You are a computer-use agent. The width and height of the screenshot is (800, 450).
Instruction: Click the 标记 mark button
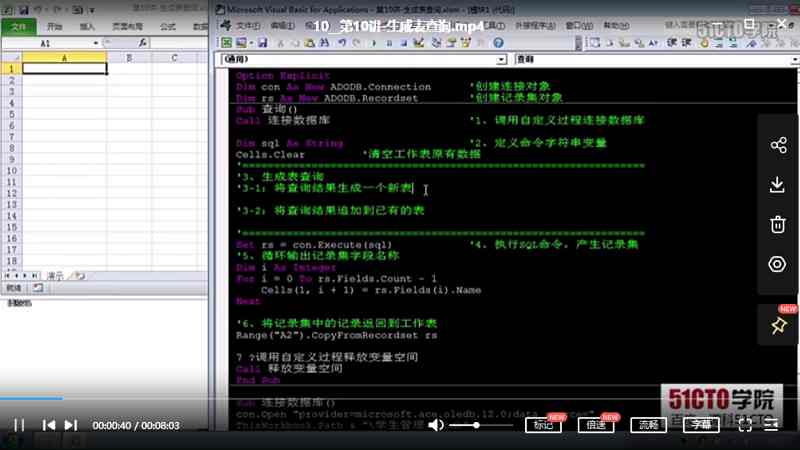coord(544,425)
